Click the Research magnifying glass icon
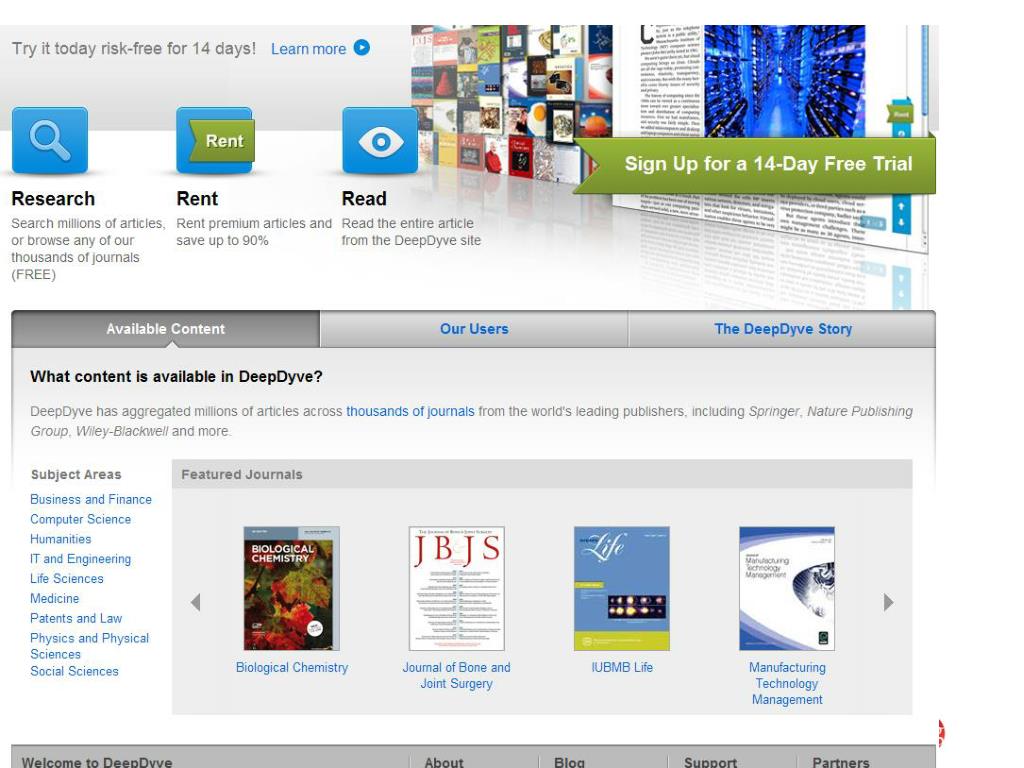Image resolution: width=1024 pixels, height=768 pixels. click(x=50, y=140)
